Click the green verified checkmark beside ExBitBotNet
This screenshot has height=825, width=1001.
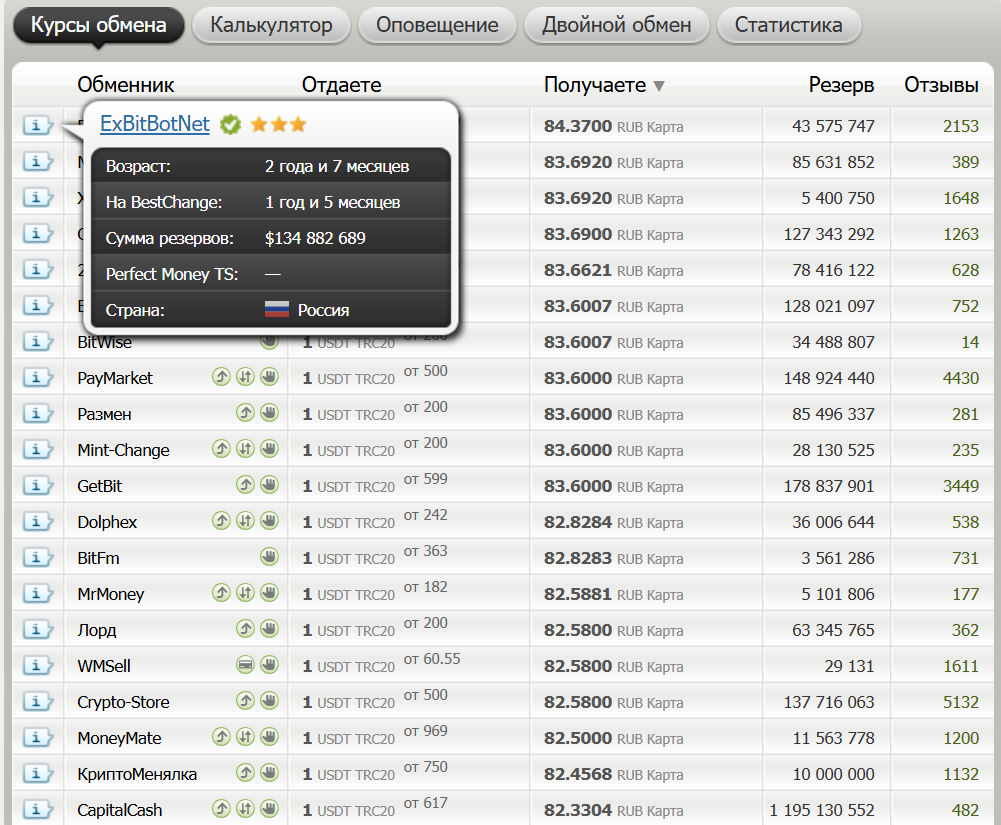click(230, 124)
